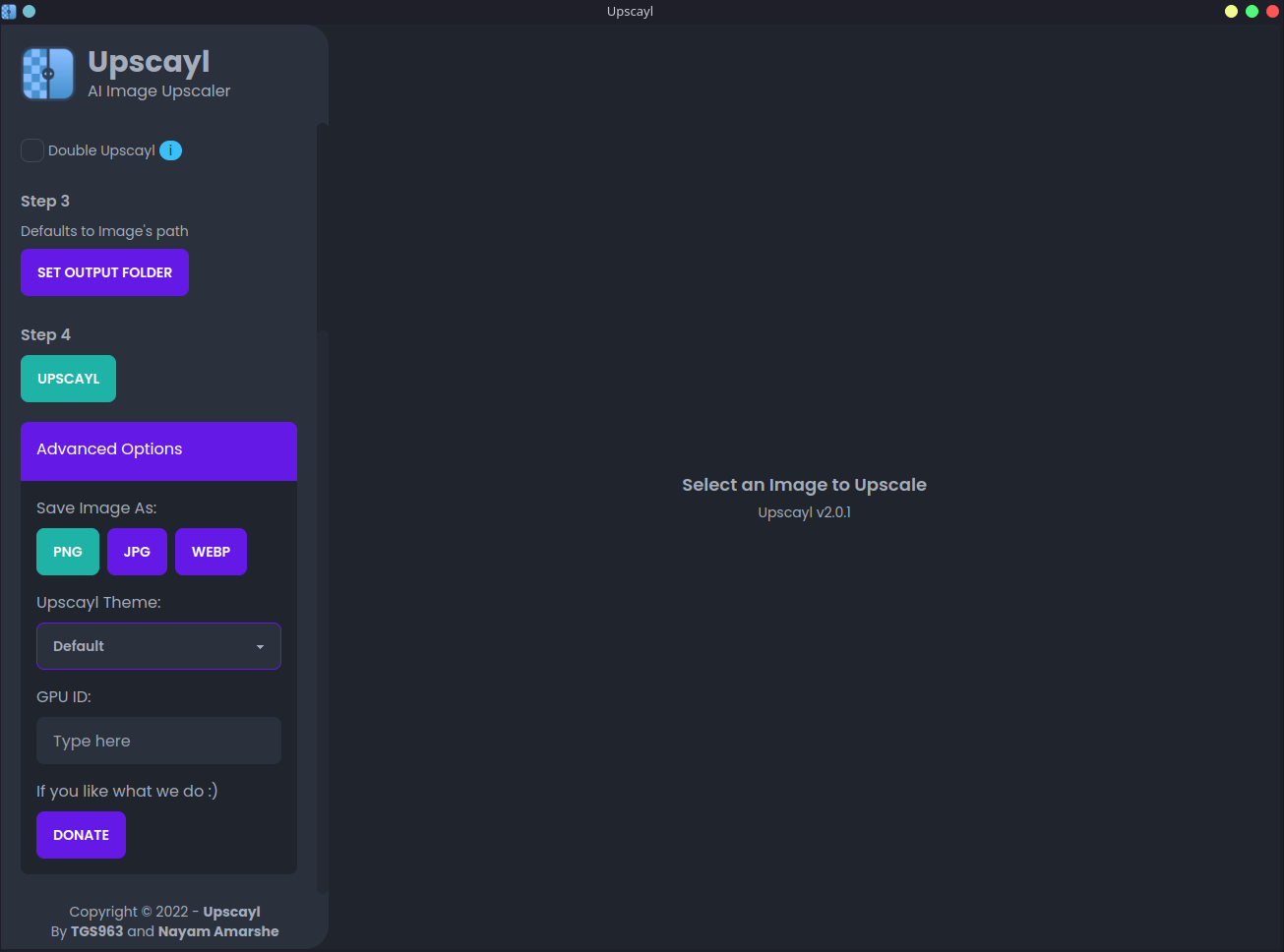
Task: Click the 'Step 4' heading
Action: click(x=45, y=334)
